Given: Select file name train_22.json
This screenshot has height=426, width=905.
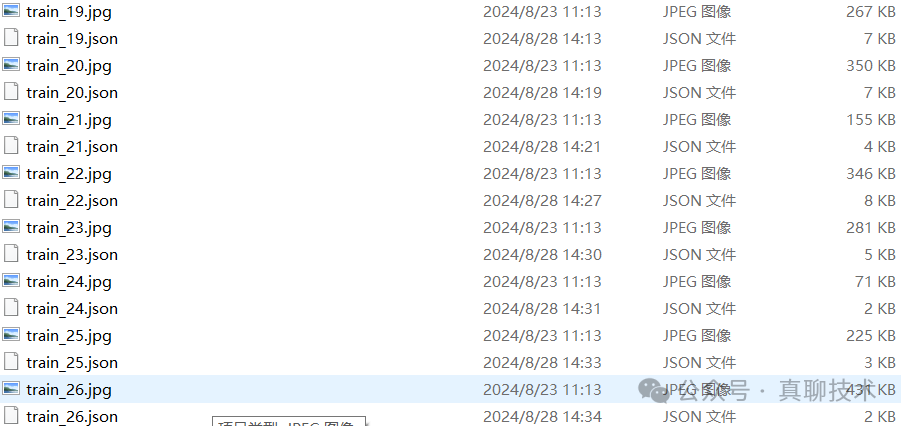Looking at the screenshot, I should tap(72, 201).
